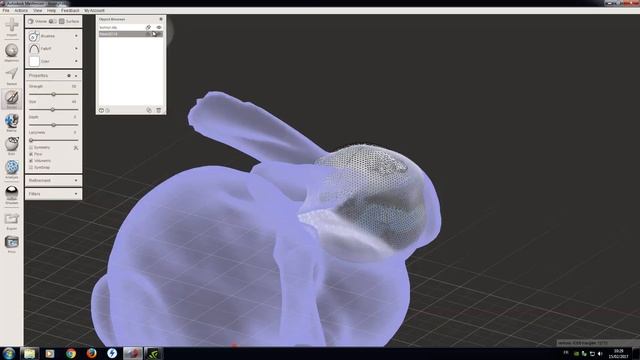Click the combine icon at Object Browser bottom-left
This screenshot has height=360, width=640.
click(x=102, y=110)
